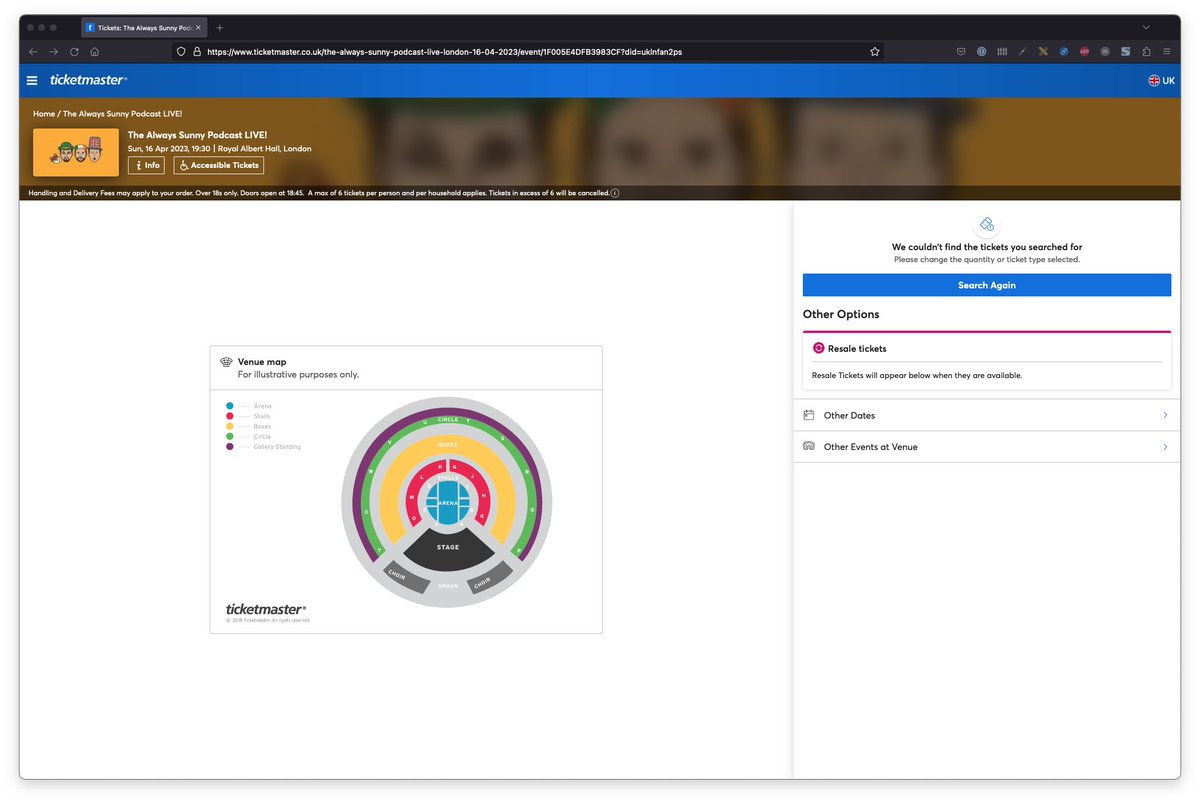This screenshot has height=803, width=1200.
Task: Bookmark this page with star icon
Action: [x=875, y=51]
